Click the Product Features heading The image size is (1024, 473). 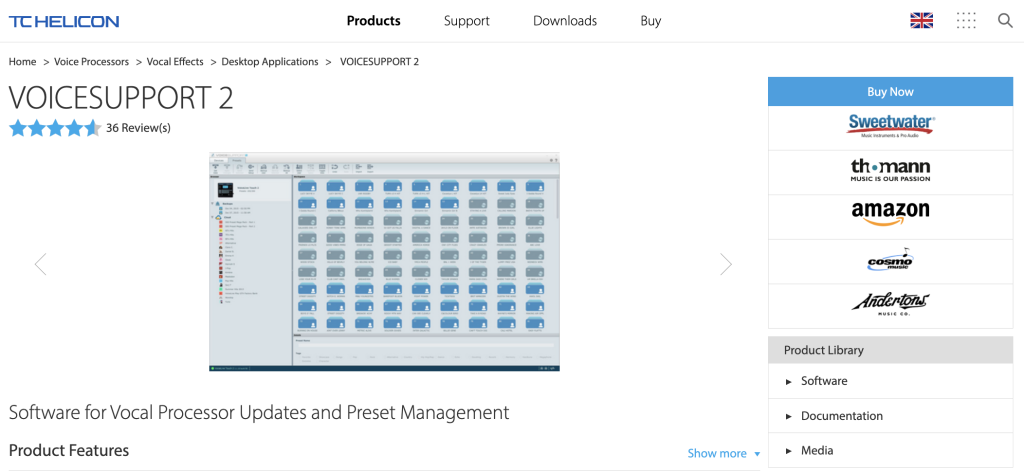pyautogui.click(x=69, y=450)
